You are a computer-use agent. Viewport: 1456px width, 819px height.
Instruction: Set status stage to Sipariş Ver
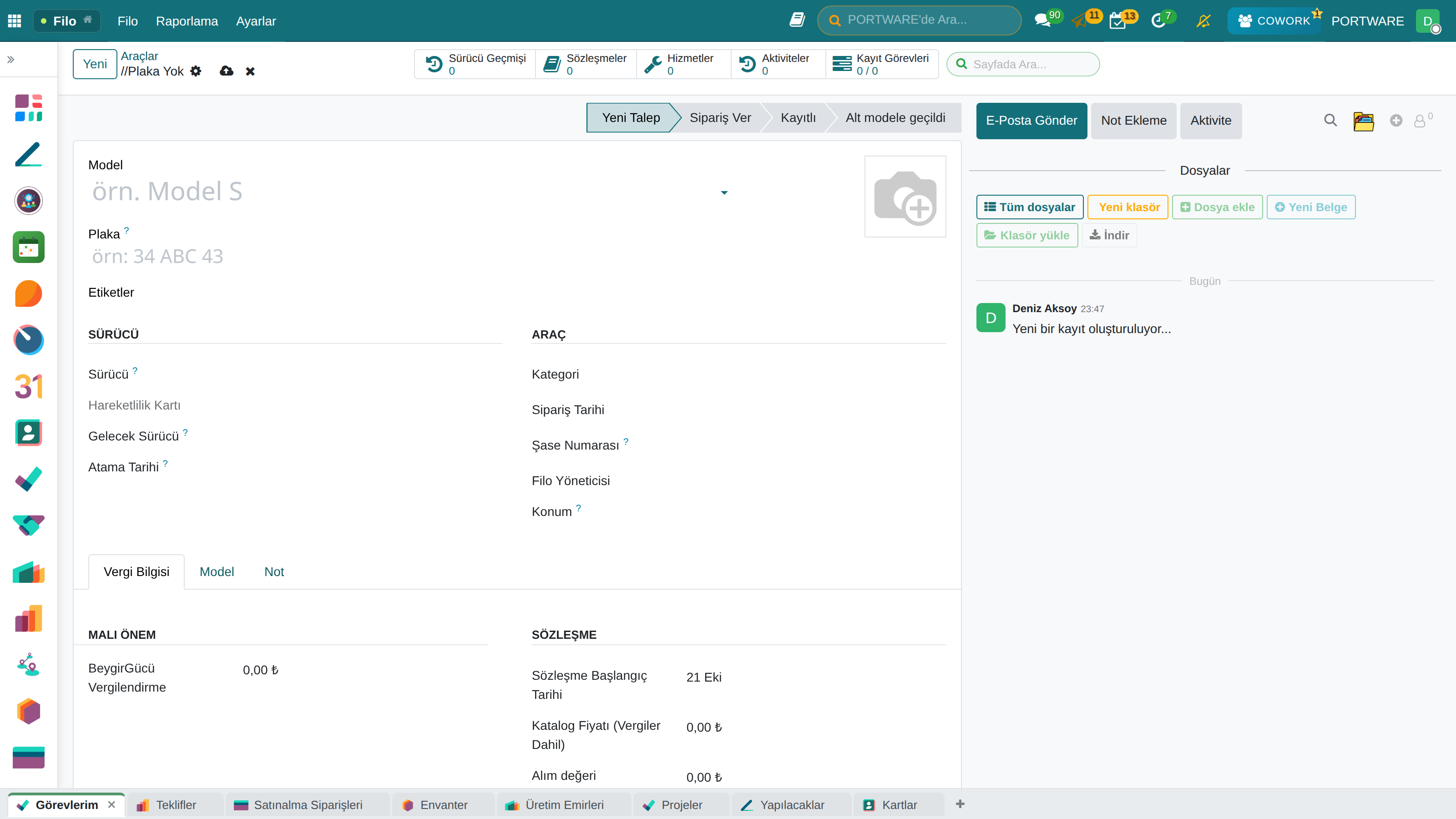(x=719, y=117)
